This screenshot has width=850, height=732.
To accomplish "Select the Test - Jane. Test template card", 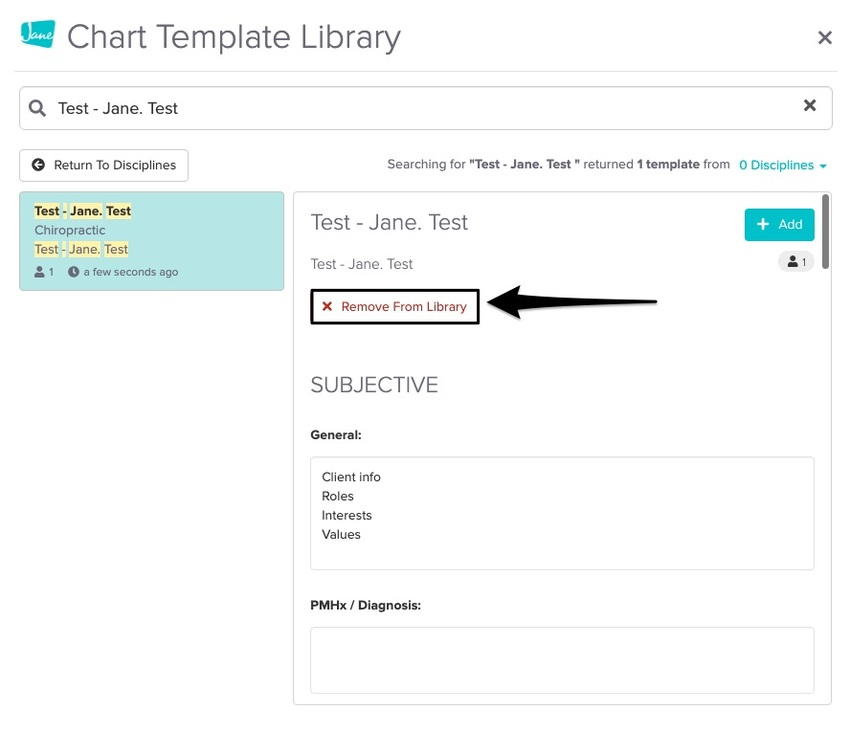I will click(152, 241).
